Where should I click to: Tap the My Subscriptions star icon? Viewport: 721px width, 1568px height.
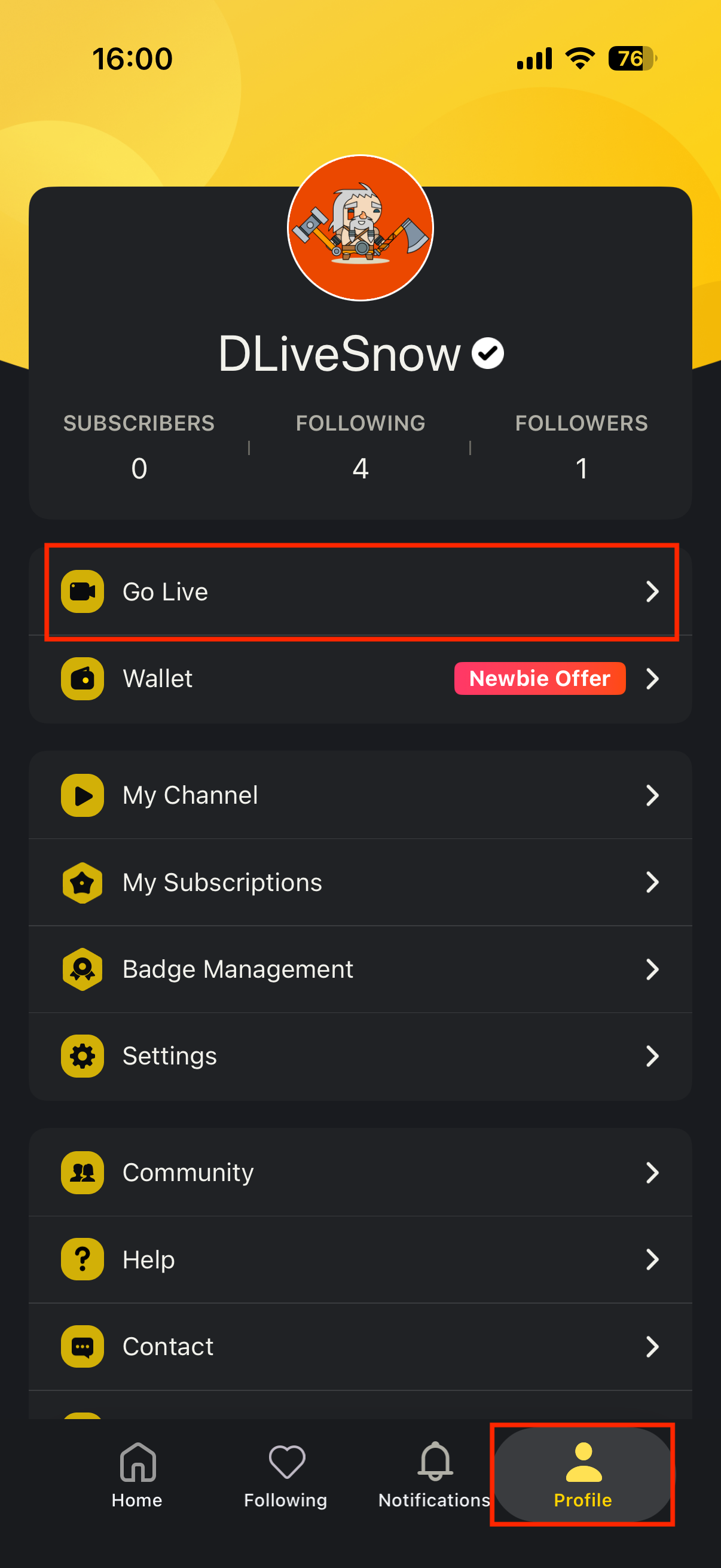click(82, 882)
